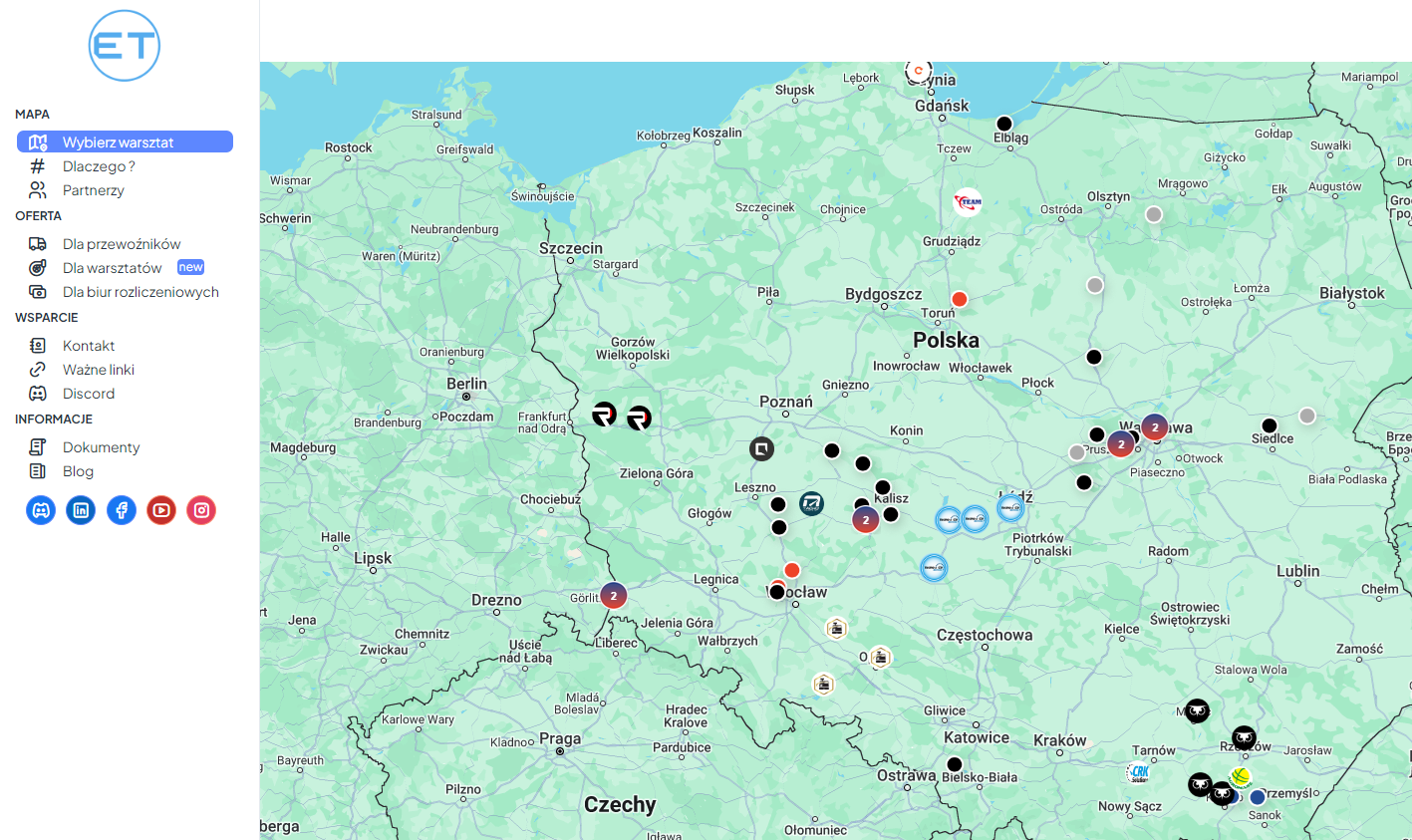Open the Dlaczego? page
Screen dimensions: 1412x840
99,166
